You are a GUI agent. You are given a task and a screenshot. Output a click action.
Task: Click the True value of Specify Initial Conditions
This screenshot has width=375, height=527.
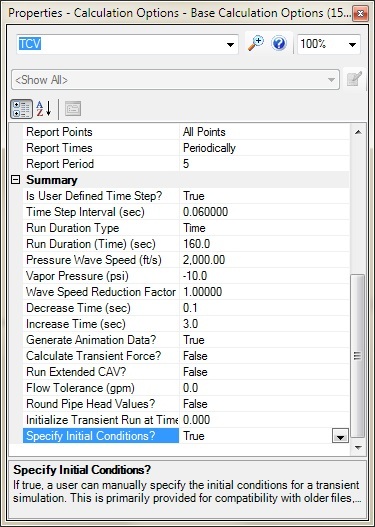pyautogui.click(x=194, y=436)
